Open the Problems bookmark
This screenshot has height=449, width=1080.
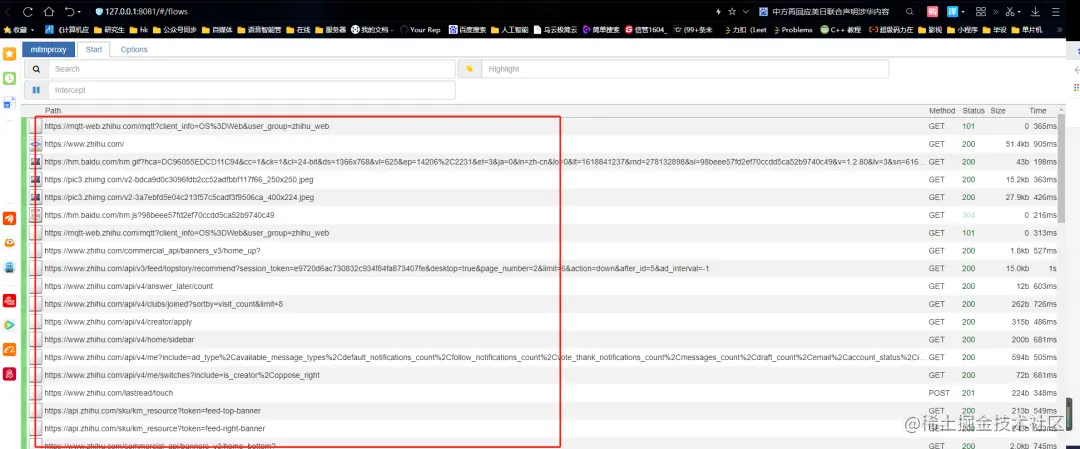click(793, 30)
